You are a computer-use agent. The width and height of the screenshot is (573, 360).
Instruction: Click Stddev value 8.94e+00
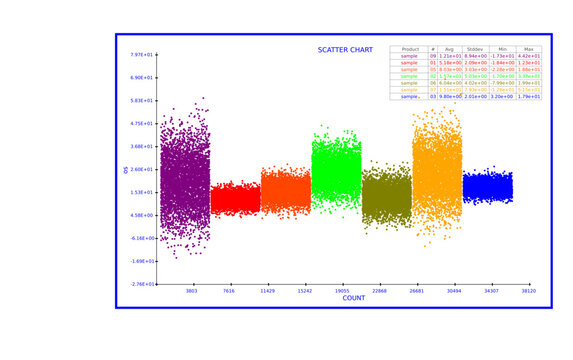[475, 56]
